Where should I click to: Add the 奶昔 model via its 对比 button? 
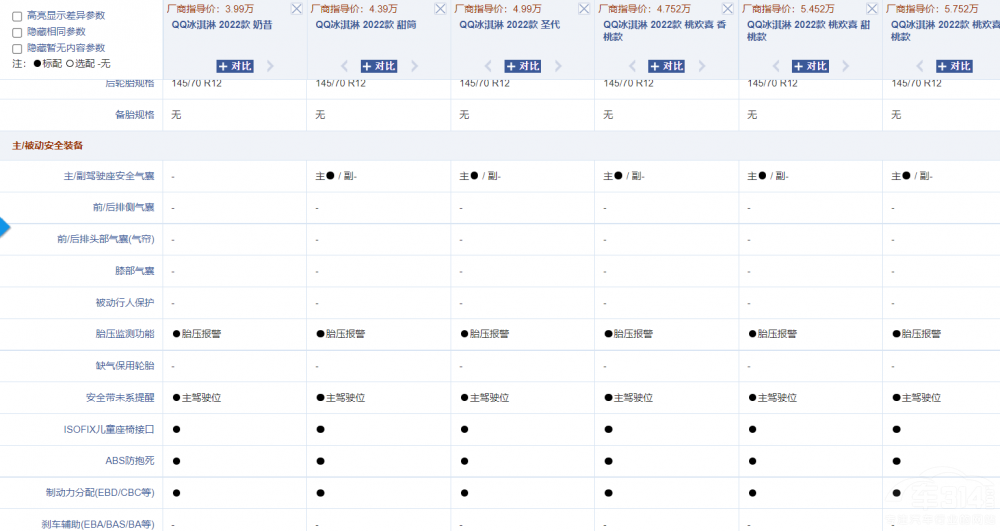(235, 66)
